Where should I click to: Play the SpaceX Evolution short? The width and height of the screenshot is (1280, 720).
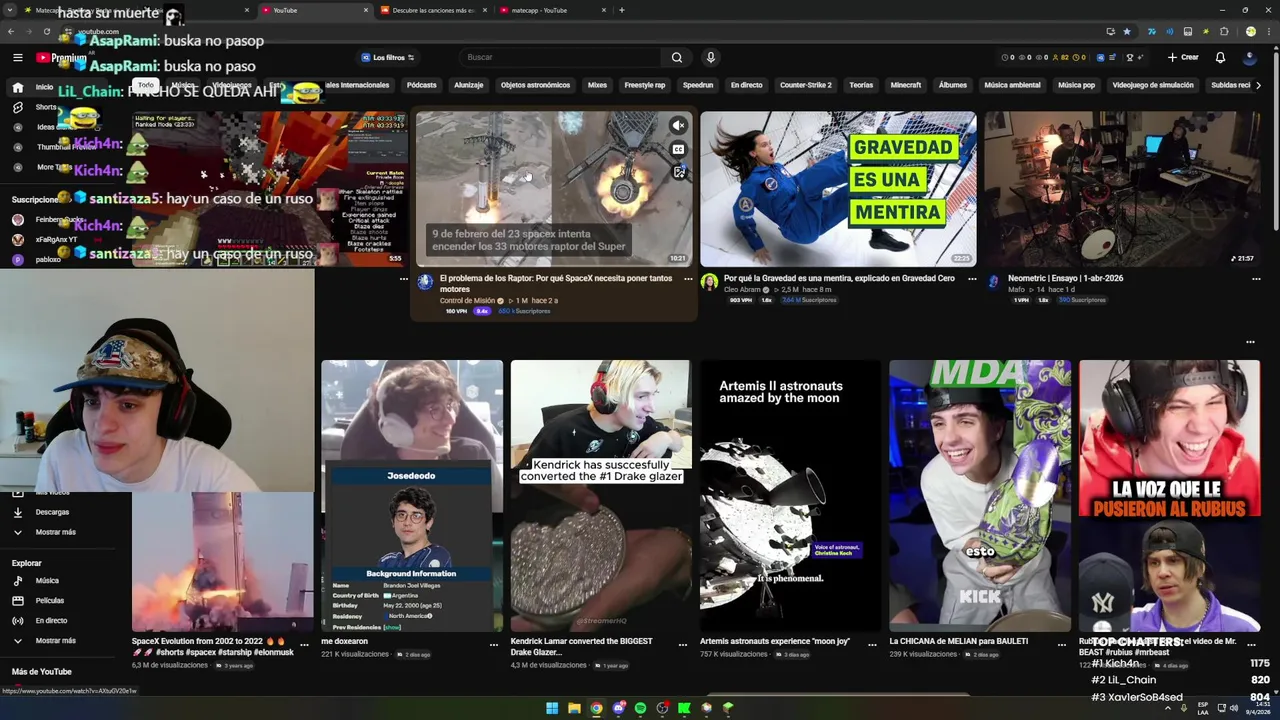222,562
